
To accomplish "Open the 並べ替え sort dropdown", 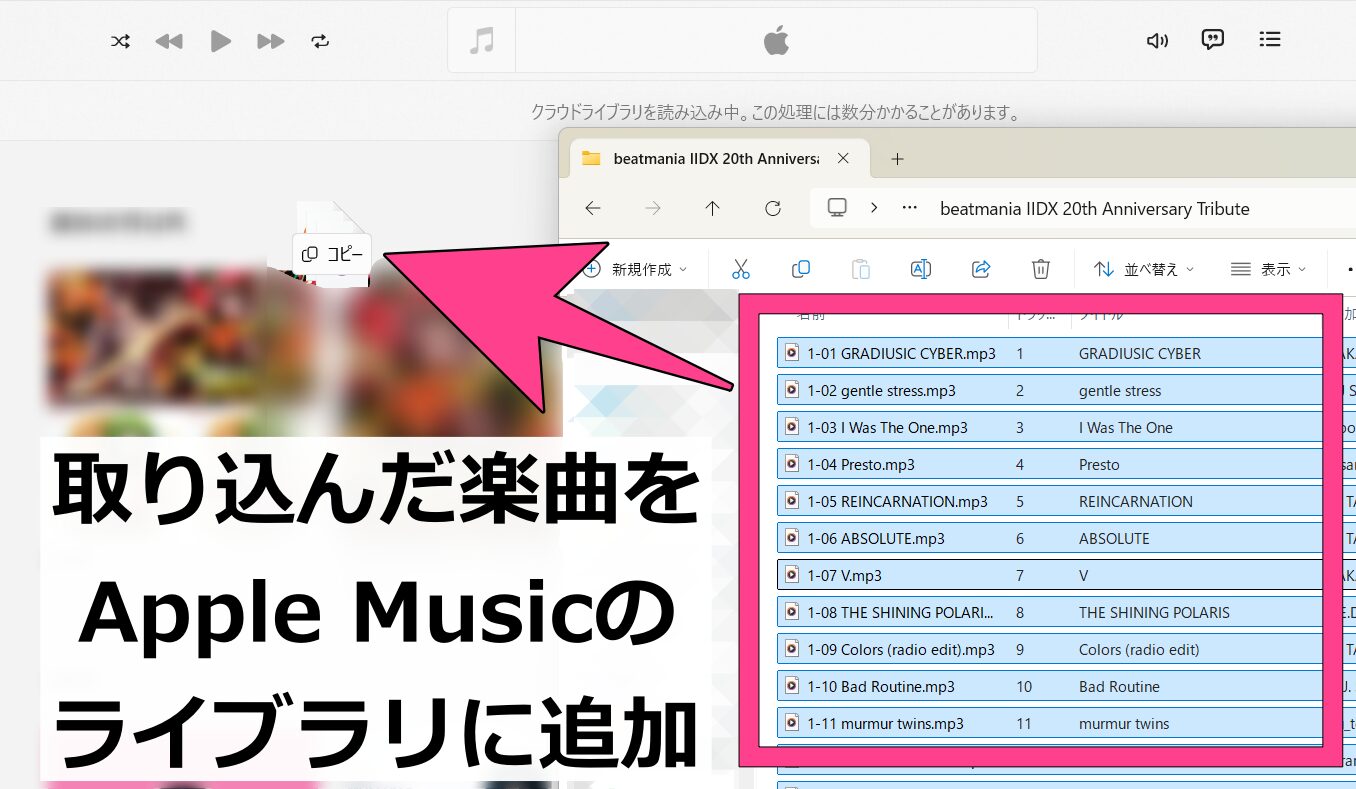I will pos(1144,269).
